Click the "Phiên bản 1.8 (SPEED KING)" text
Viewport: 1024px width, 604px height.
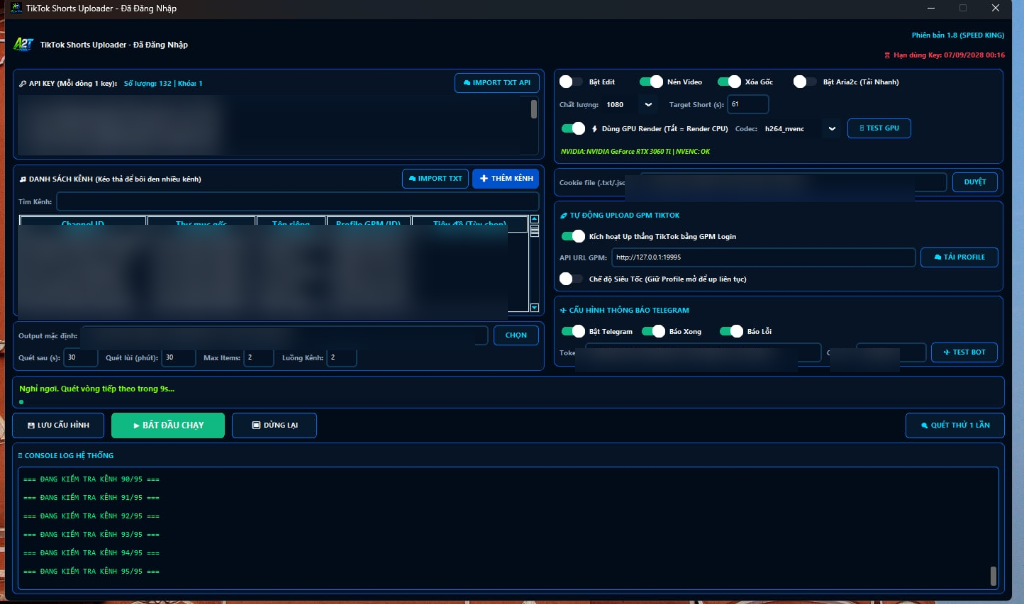click(958, 35)
